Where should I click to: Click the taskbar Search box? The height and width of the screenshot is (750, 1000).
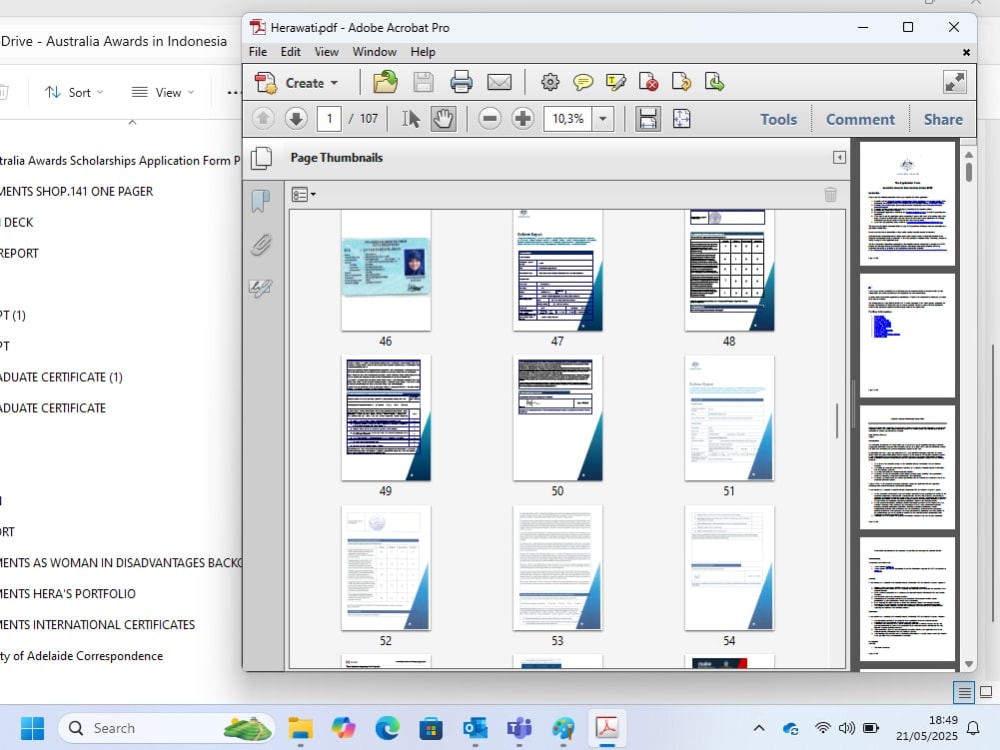pos(166,728)
